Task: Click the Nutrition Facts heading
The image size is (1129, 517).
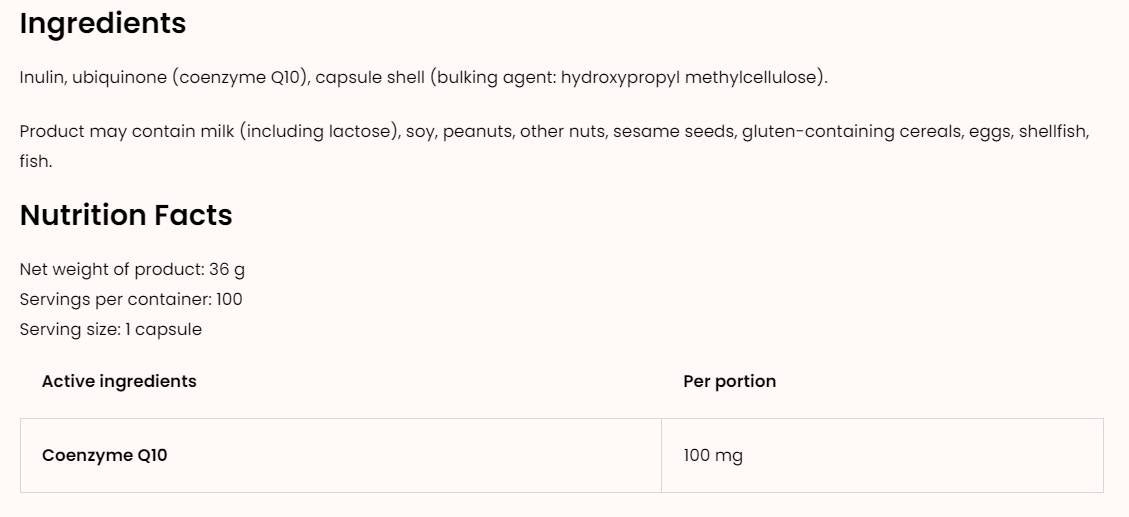Action: 126,215
